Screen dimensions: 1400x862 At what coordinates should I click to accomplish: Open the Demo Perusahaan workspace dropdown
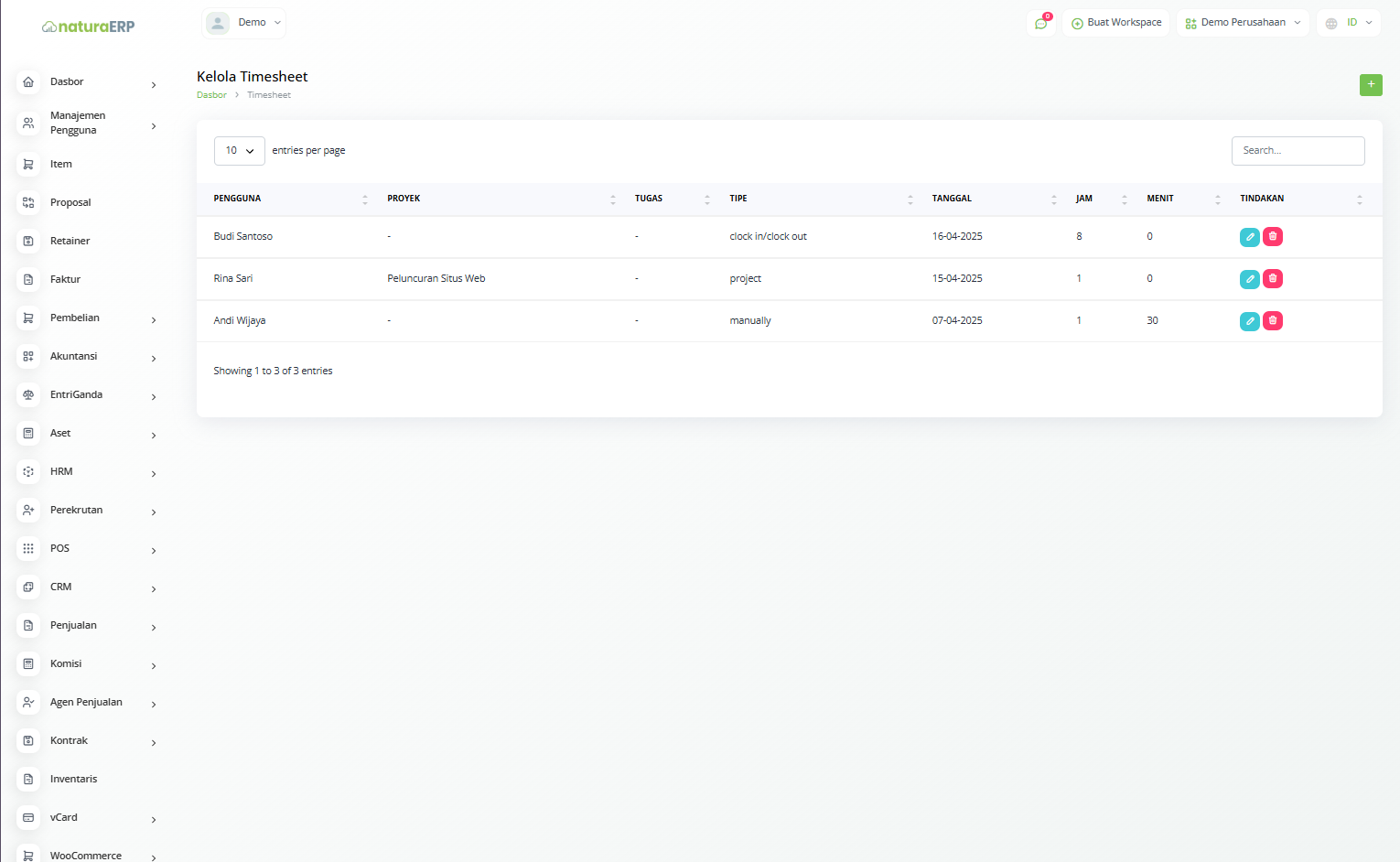[x=1243, y=23]
